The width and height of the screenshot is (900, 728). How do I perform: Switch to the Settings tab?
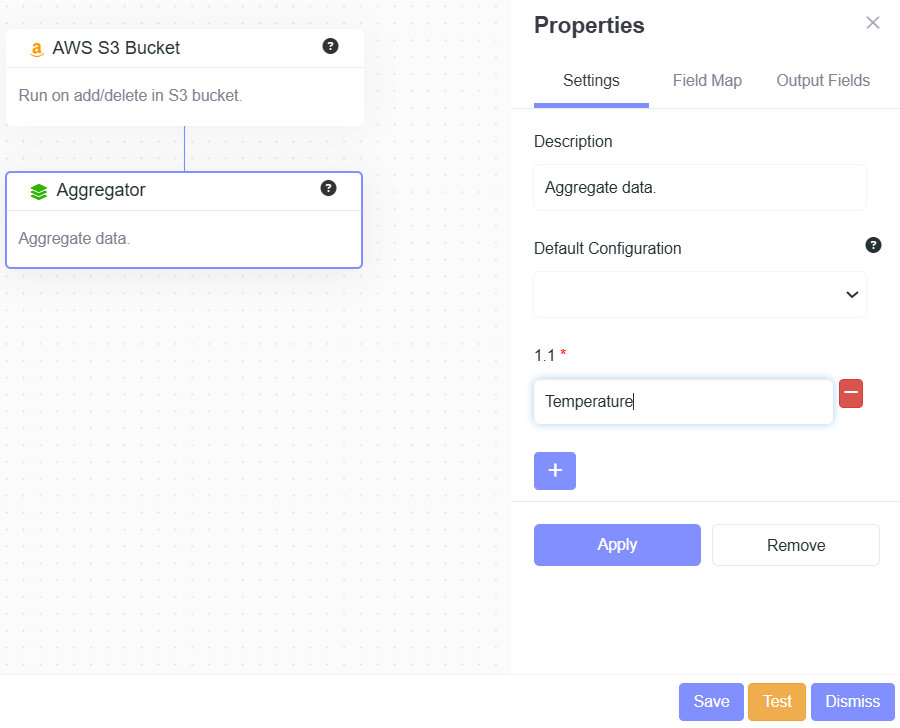pyautogui.click(x=591, y=81)
